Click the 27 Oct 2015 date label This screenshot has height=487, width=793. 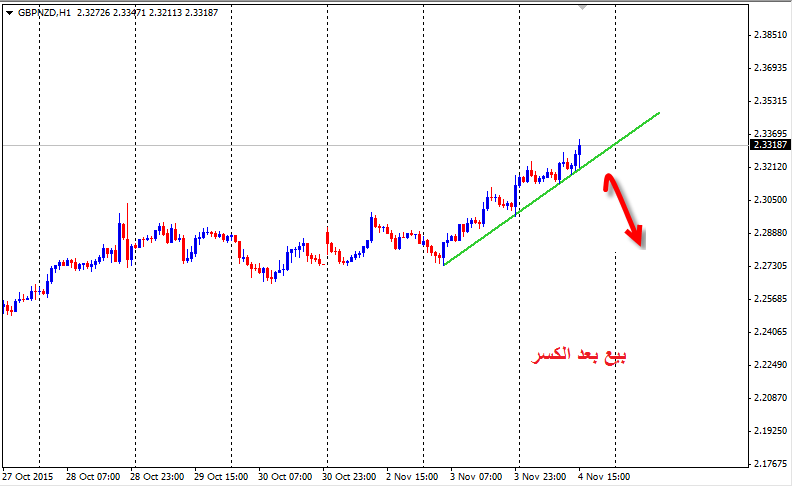(27, 476)
